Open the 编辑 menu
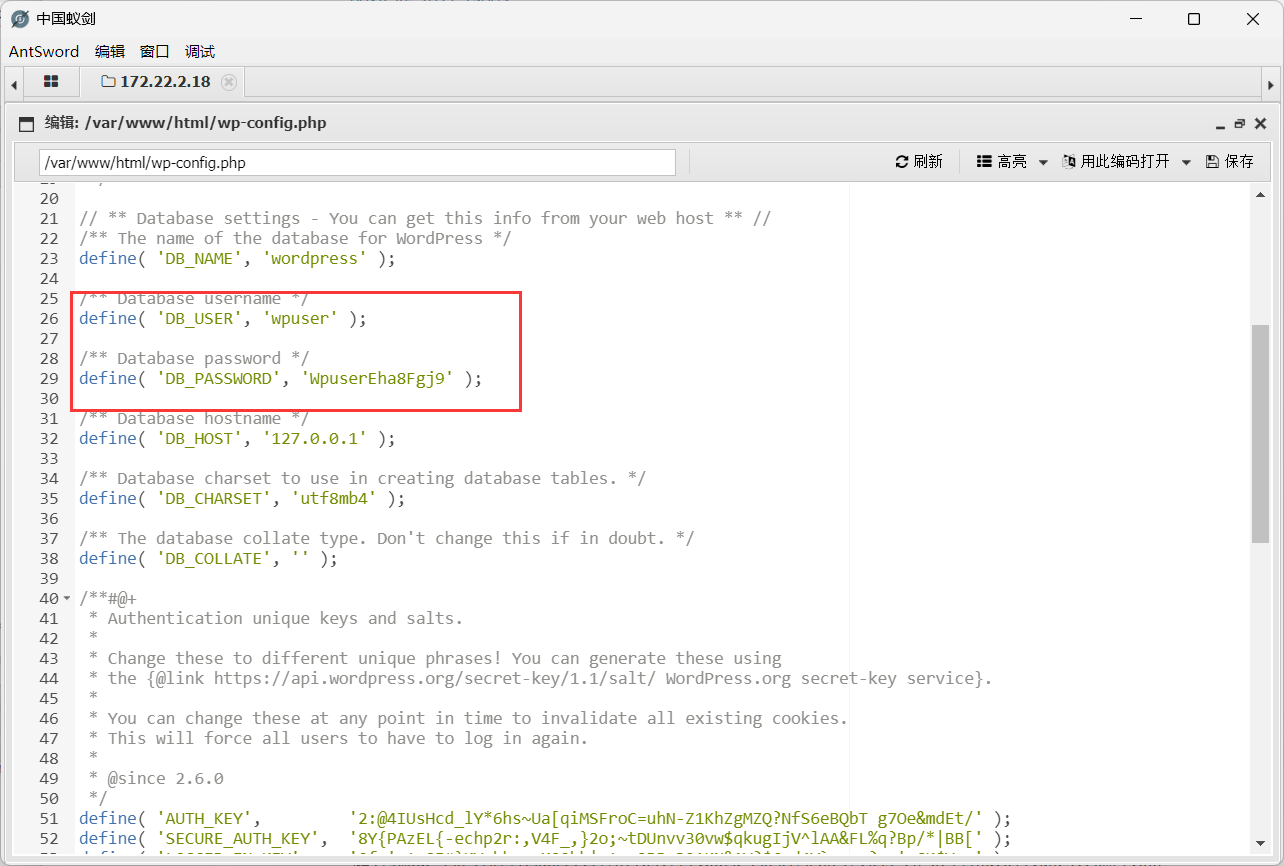 (x=110, y=51)
